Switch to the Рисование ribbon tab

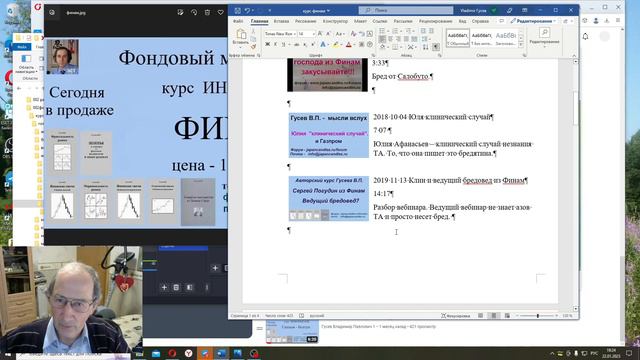coord(305,21)
